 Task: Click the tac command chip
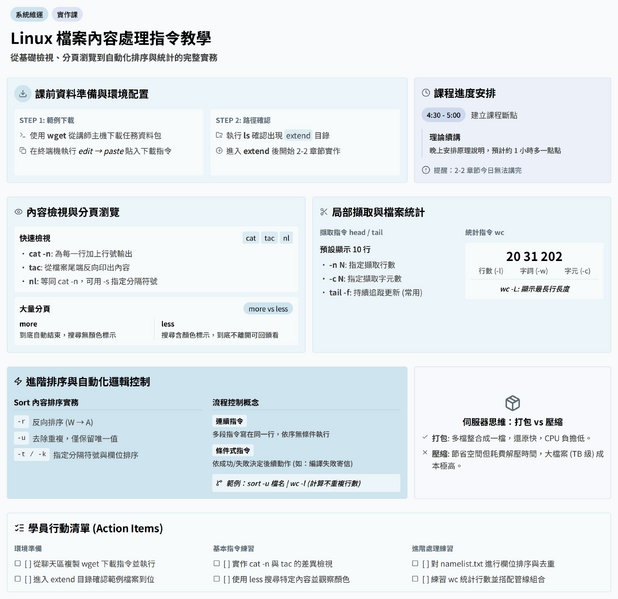[270, 238]
